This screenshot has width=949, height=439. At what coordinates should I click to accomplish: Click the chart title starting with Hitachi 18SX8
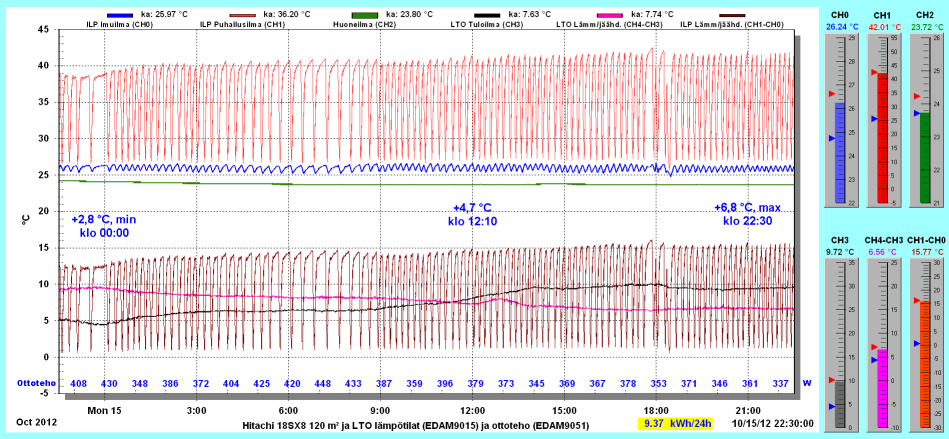point(415,424)
